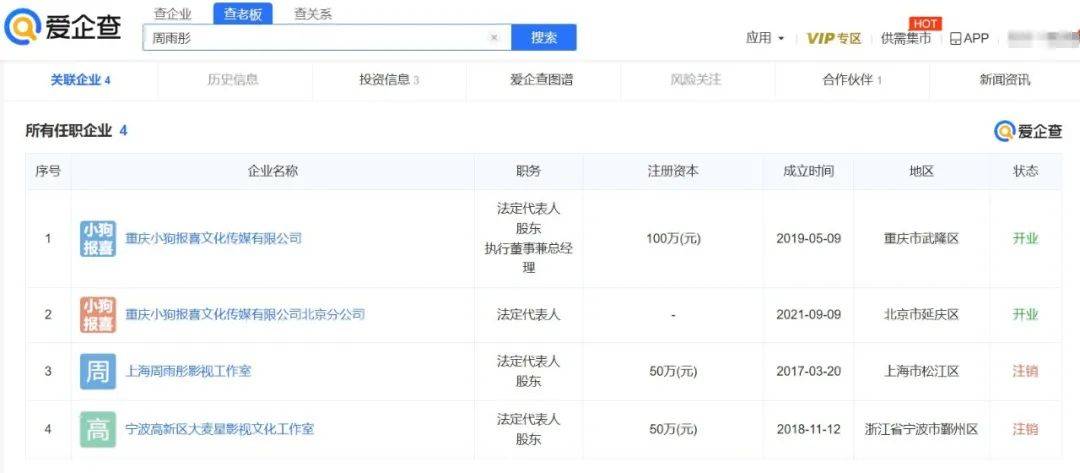Open the 关联企业 4 tab
1080x473 pixels.
[81, 80]
